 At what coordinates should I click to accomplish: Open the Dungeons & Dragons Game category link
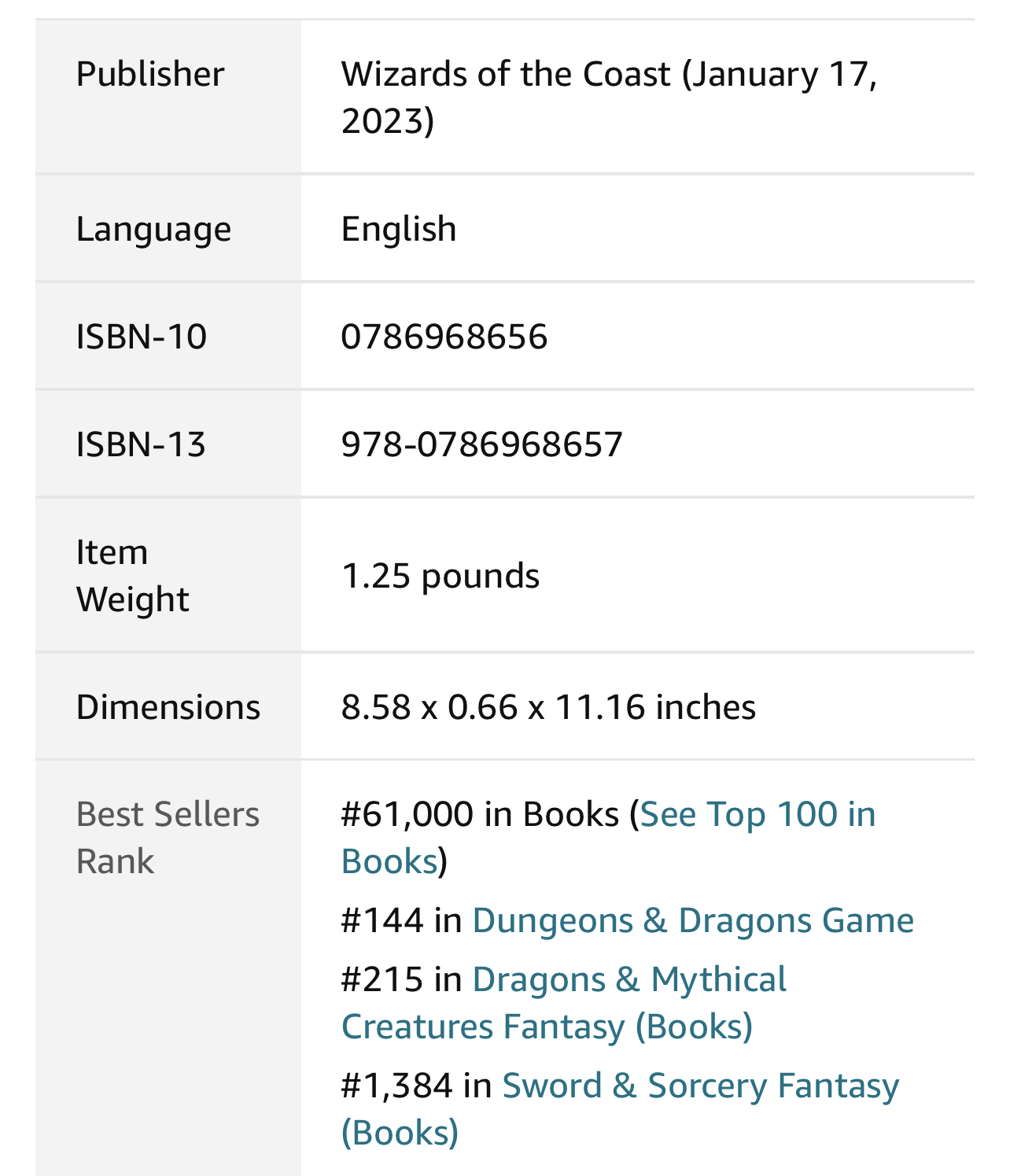[692, 920]
